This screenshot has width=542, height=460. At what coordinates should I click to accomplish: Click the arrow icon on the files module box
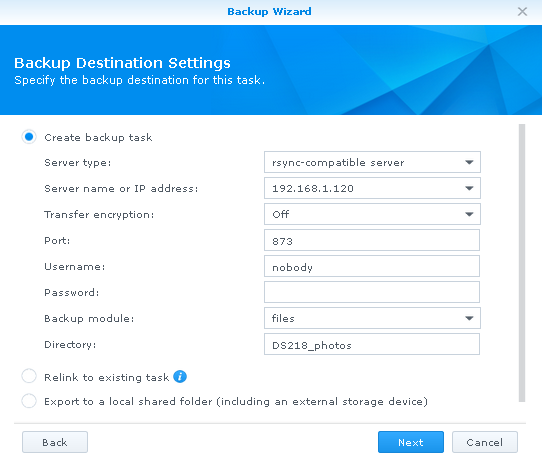pos(469,318)
